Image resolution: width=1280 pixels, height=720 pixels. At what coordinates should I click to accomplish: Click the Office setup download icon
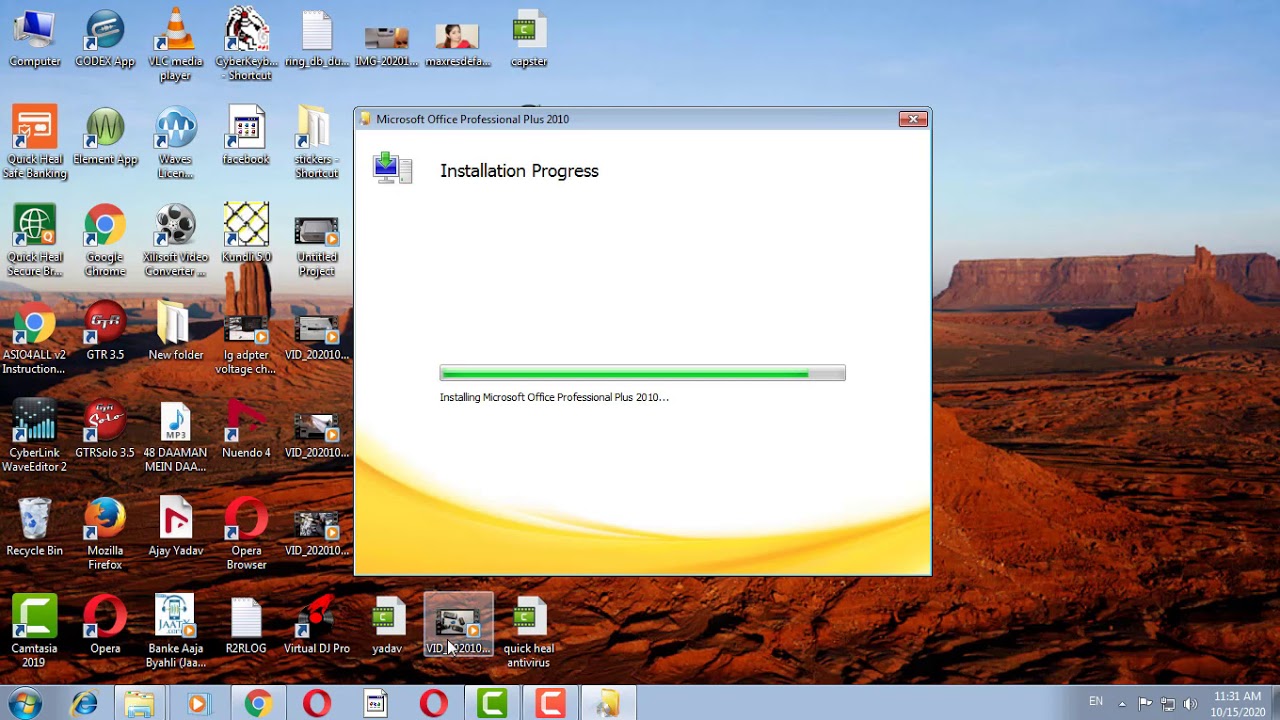click(392, 168)
